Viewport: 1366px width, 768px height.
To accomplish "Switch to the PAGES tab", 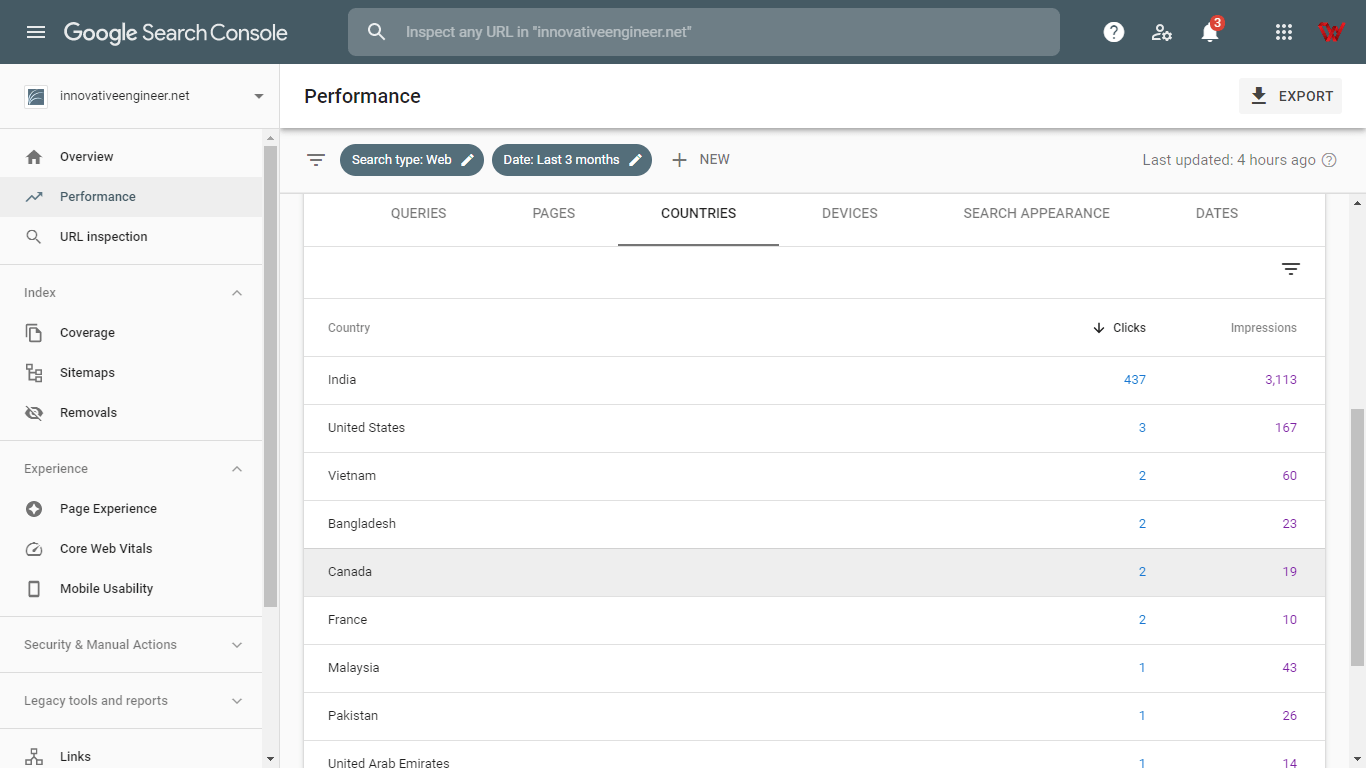I will (554, 213).
